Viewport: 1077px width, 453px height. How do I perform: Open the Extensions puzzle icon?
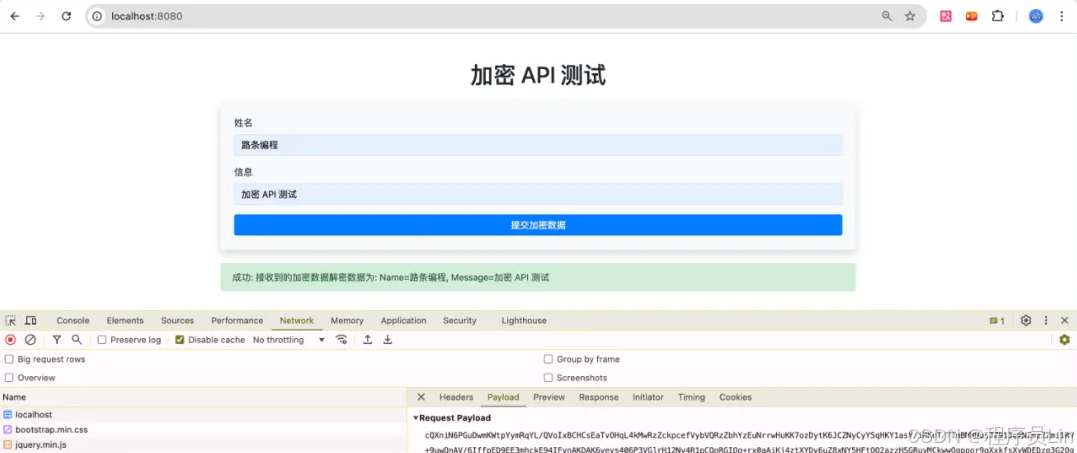point(997,16)
